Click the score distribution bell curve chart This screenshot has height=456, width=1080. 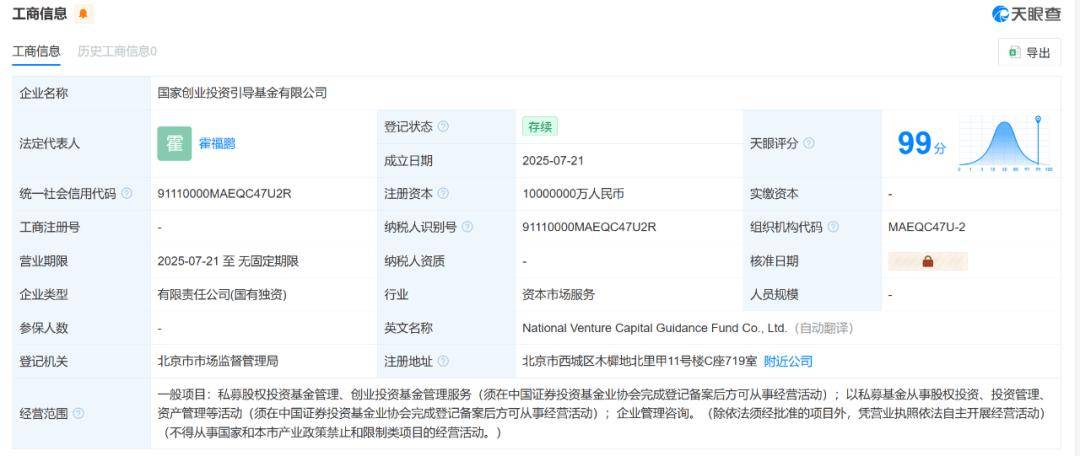point(1004,143)
